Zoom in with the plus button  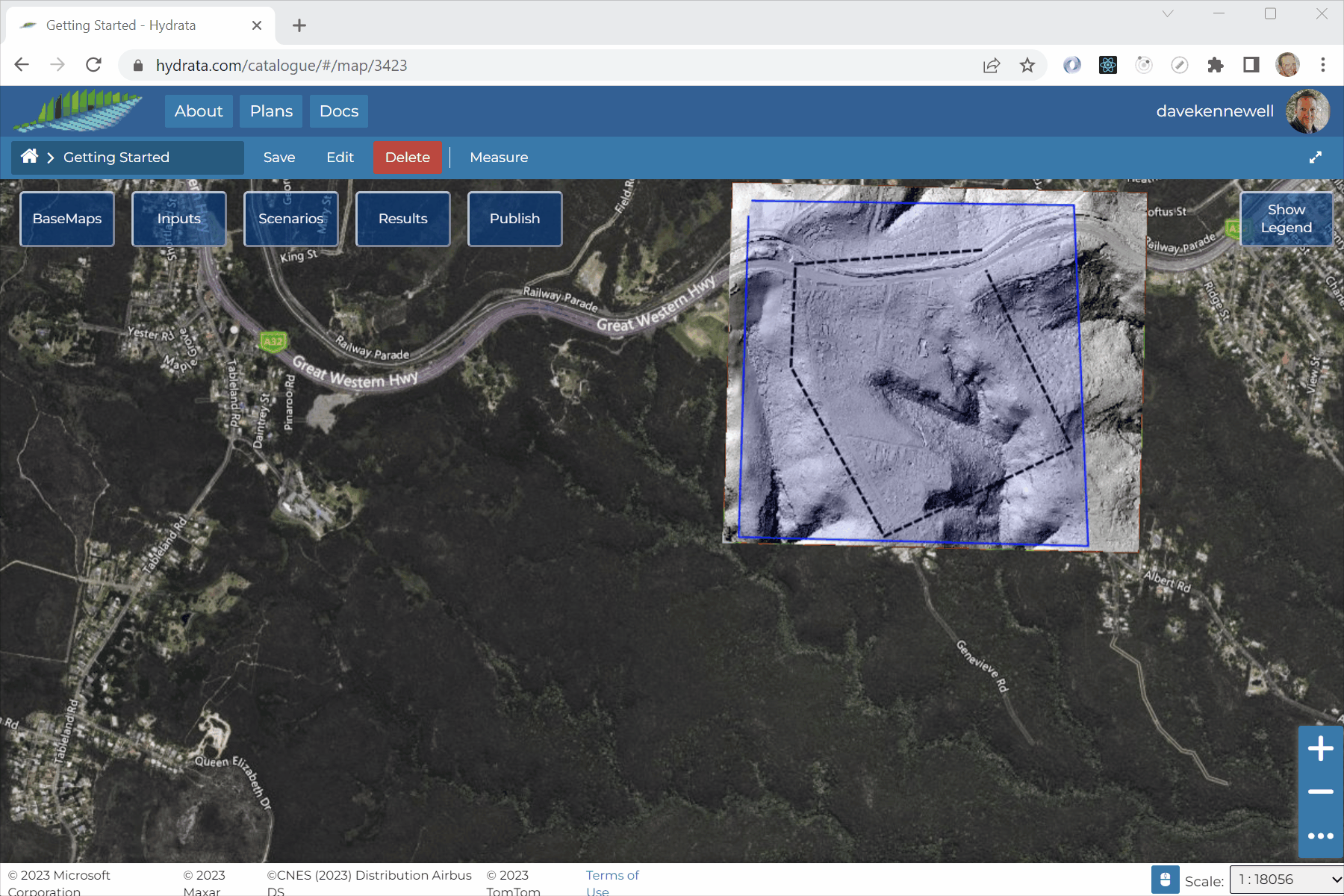point(1320,749)
